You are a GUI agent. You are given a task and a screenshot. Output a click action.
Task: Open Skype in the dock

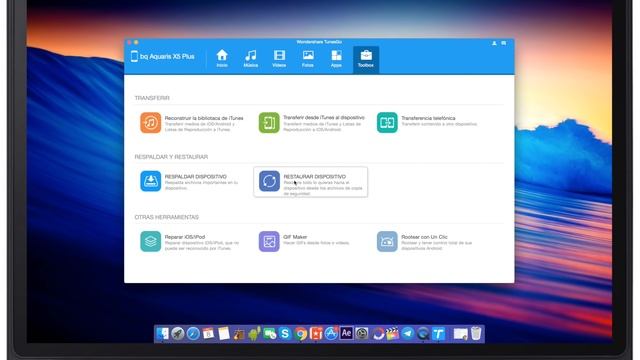coord(285,334)
